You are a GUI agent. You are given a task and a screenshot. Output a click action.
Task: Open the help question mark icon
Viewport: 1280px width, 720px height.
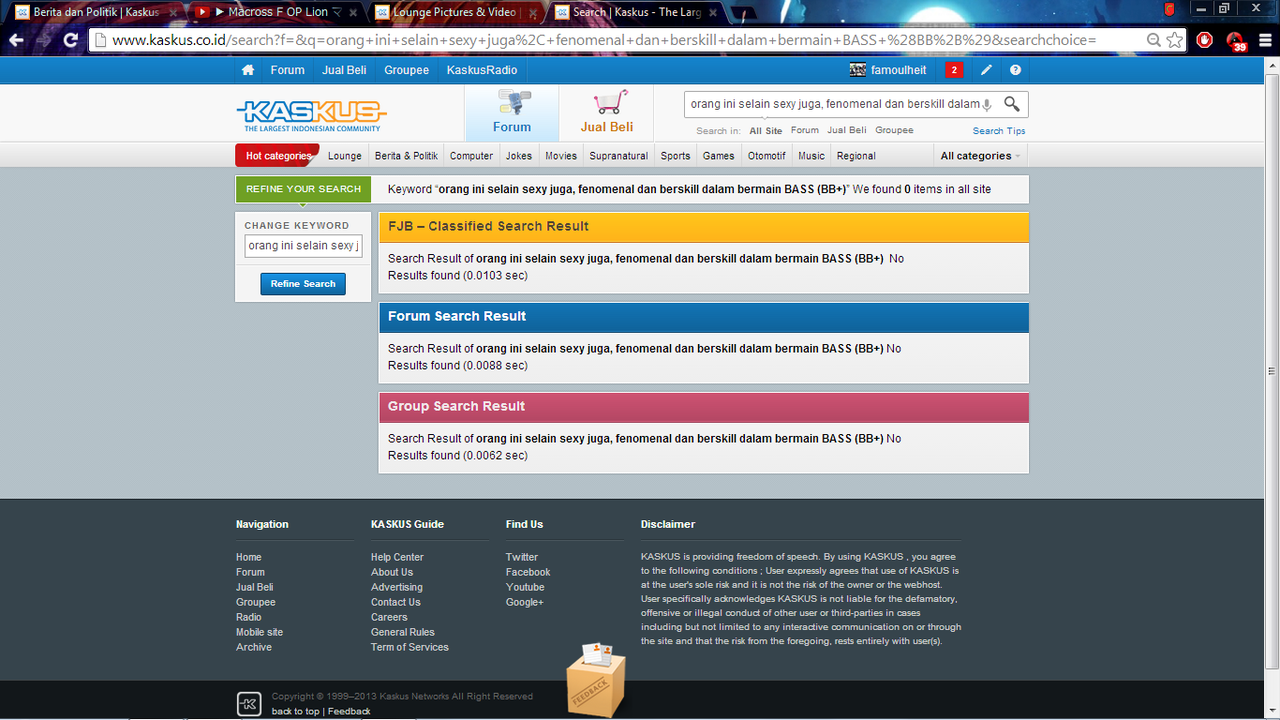(x=1016, y=70)
